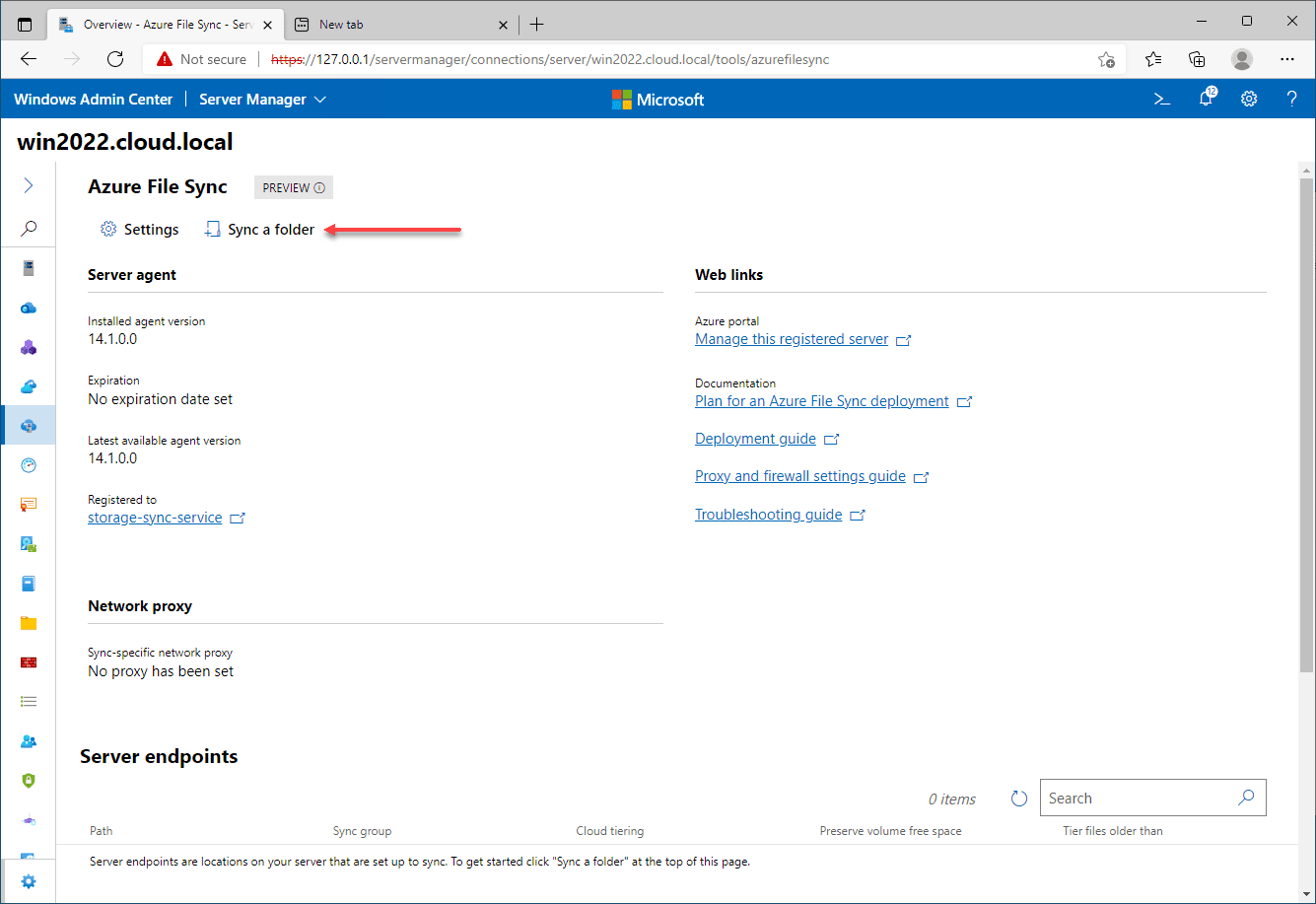This screenshot has height=904, width=1316.
Task: Open the Azure File Sync tool in sidebar
Action: [28, 425]
